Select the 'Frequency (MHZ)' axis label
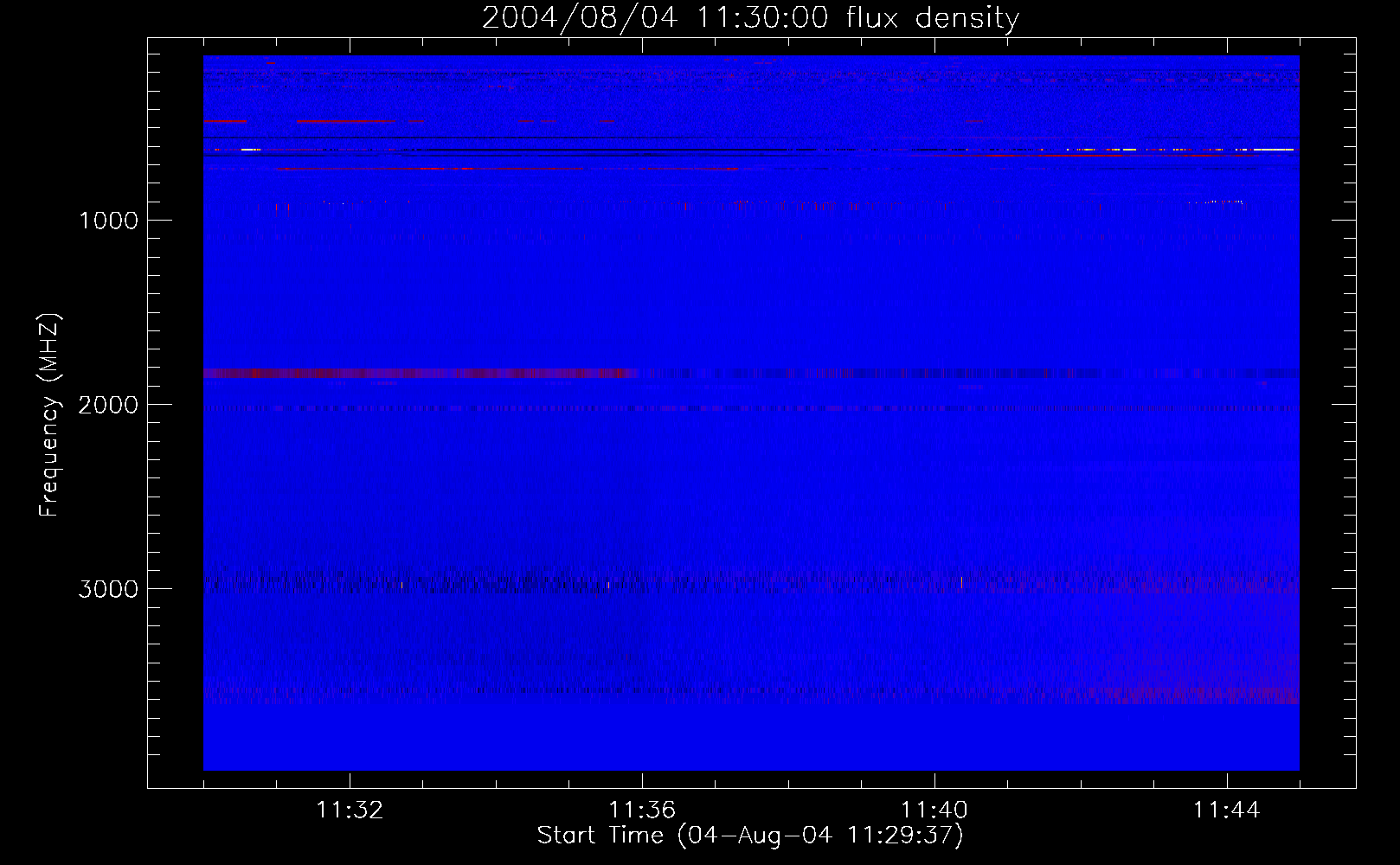 pos(50,415)
